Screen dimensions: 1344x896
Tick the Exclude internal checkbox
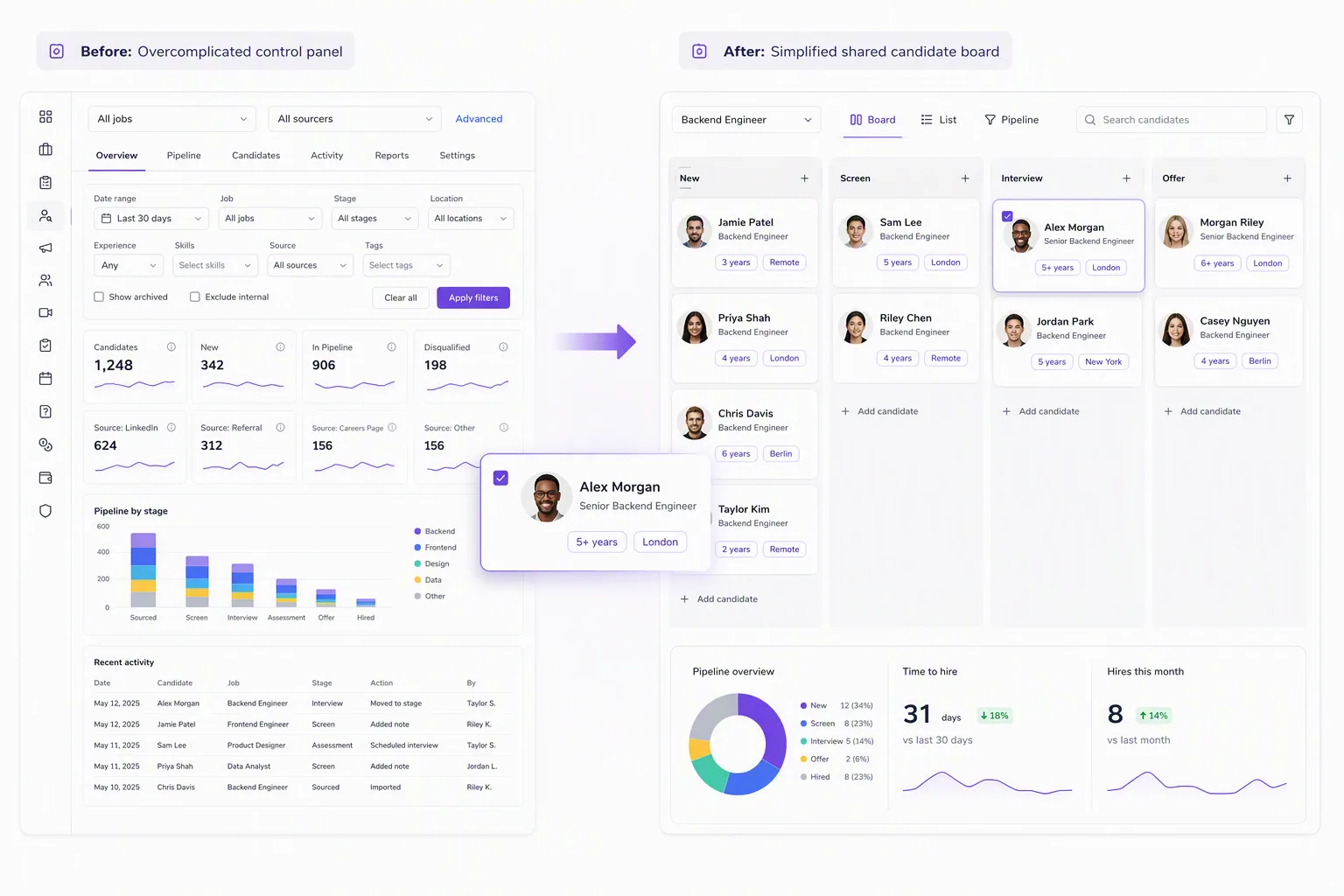(x=195, y=297)
